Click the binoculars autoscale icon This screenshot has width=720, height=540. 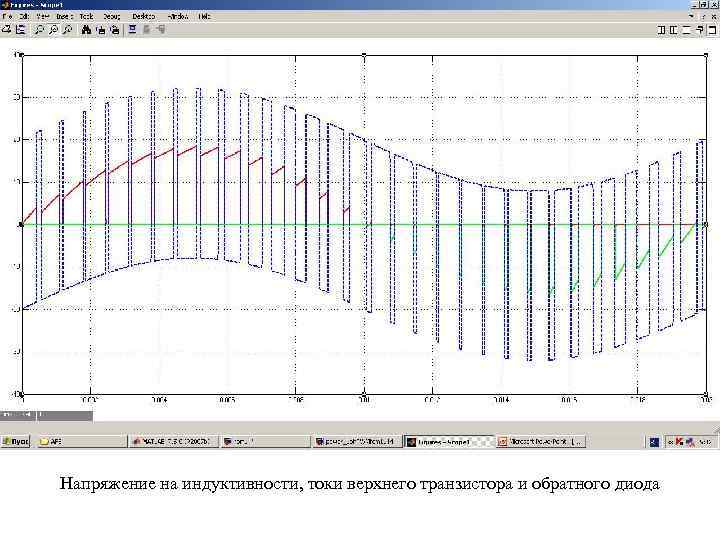pyautogui.click(x=86, y=30)
